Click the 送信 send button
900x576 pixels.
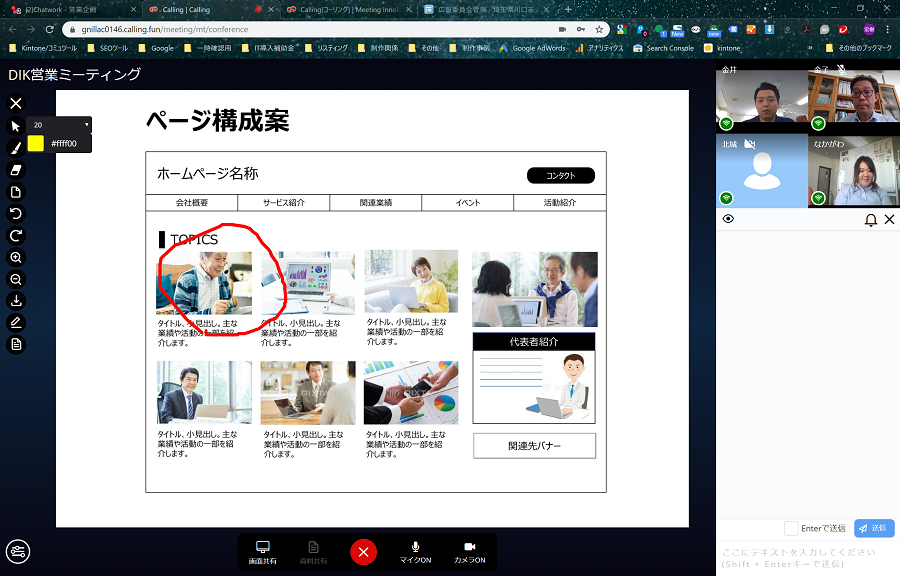[x=874, y=528]
